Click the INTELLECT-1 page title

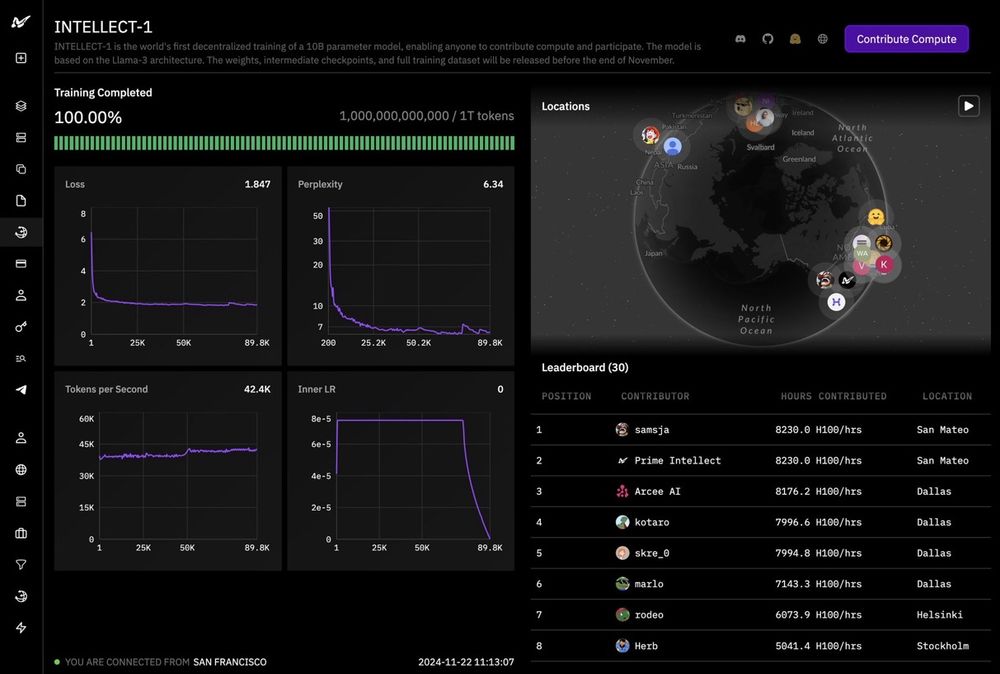[103, 27]
